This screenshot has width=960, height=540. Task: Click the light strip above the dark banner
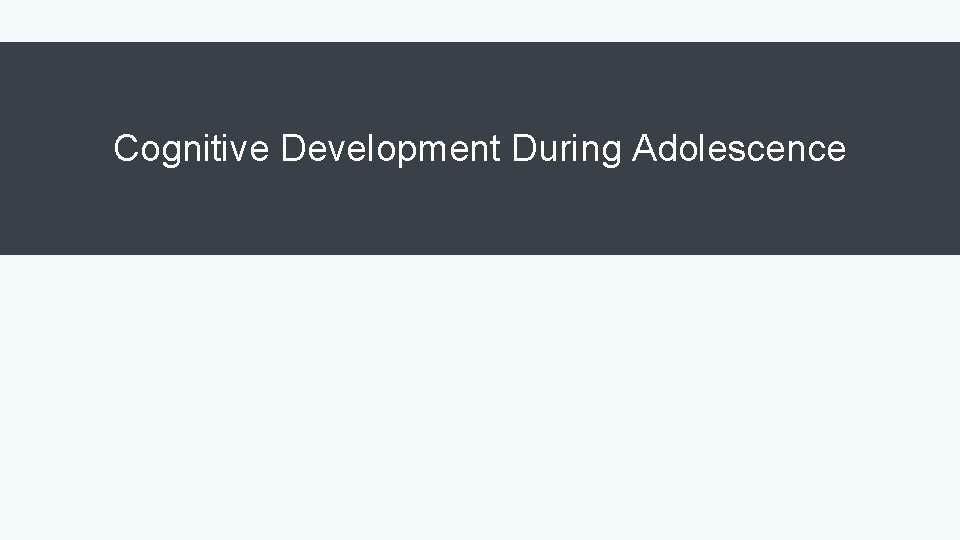point(480,20)
